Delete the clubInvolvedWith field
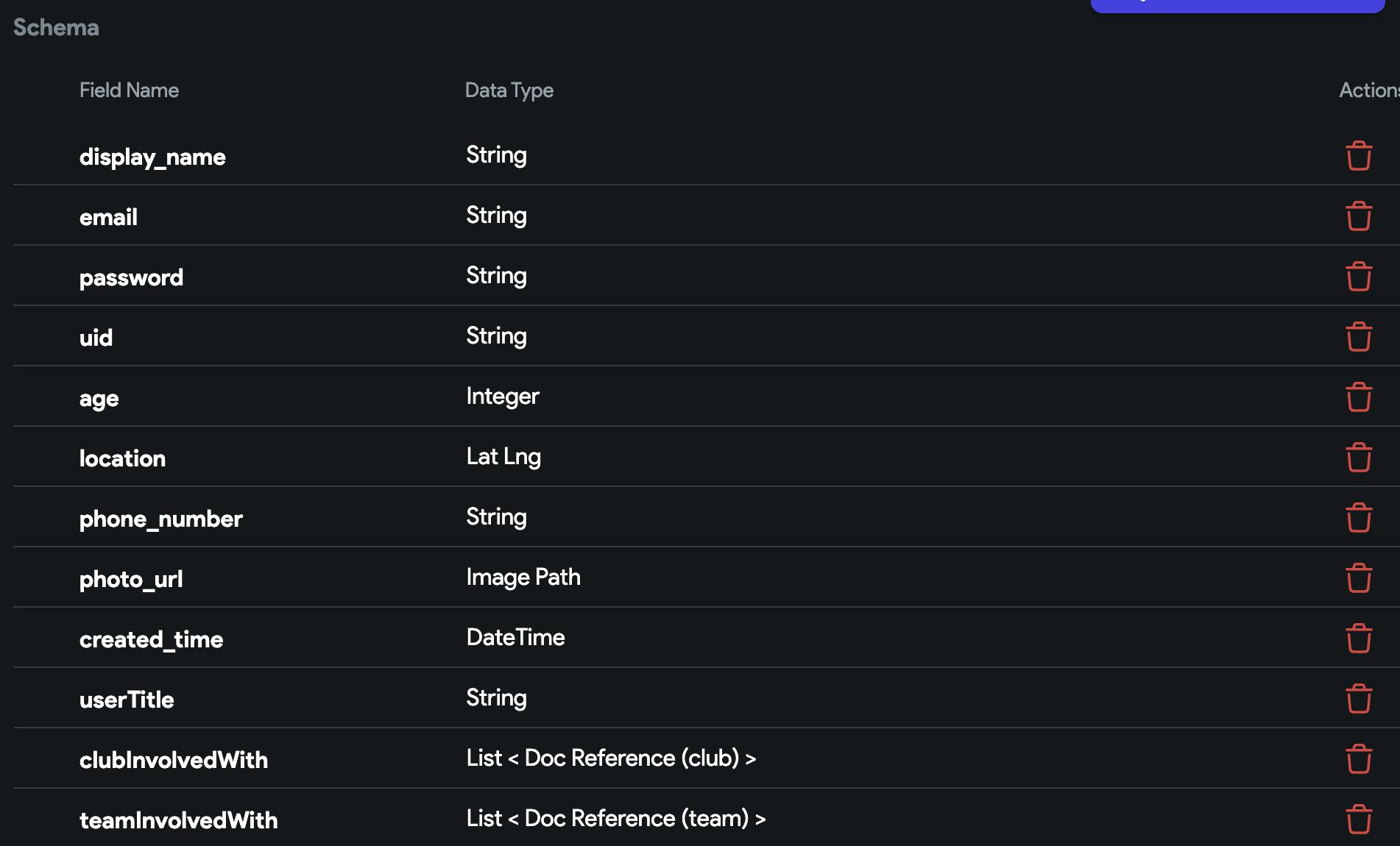Screen dimensions: 1400x846 [1358, 759]
